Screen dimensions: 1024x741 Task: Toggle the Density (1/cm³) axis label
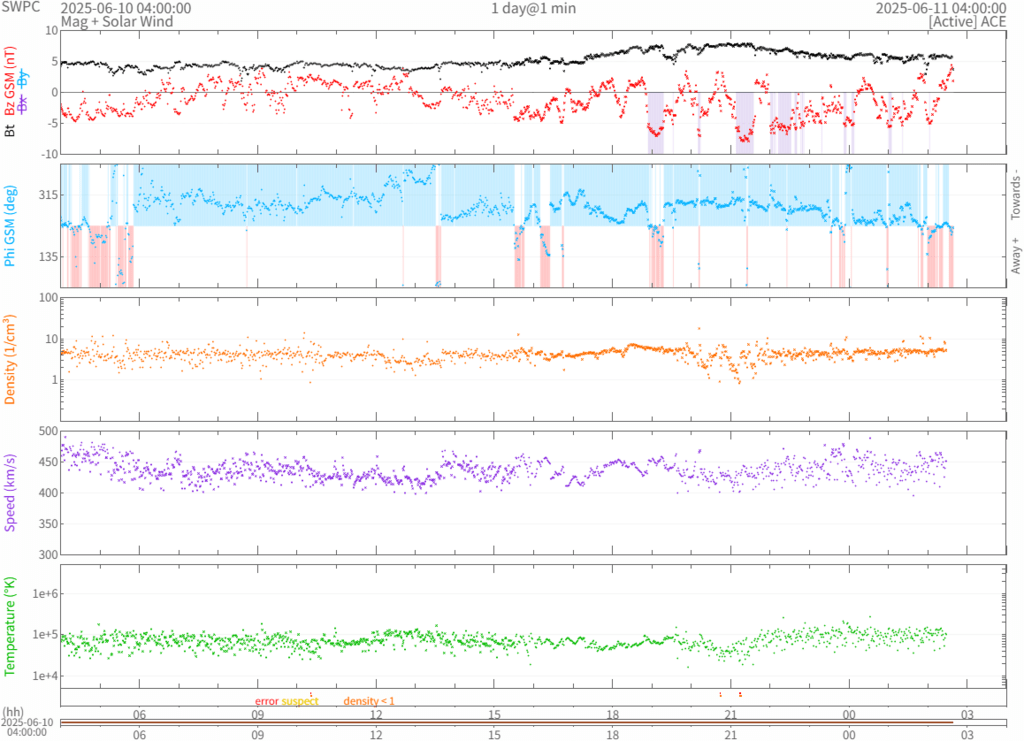click(x=10, y=359)
